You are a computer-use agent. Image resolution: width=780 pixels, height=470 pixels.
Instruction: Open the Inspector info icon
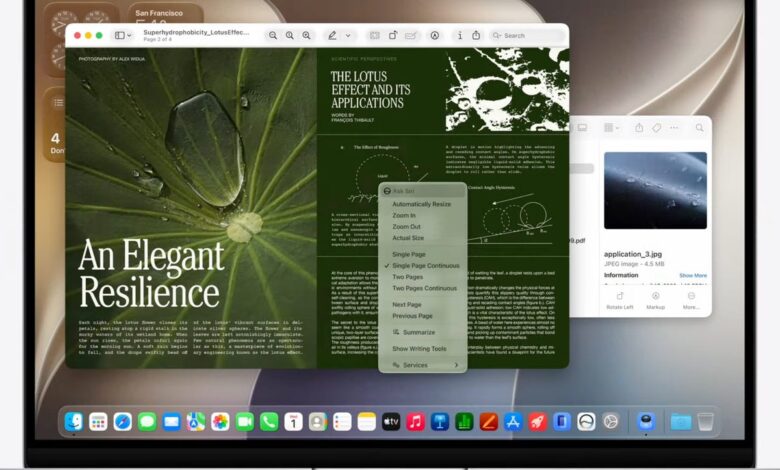click(x=460, y=35)
